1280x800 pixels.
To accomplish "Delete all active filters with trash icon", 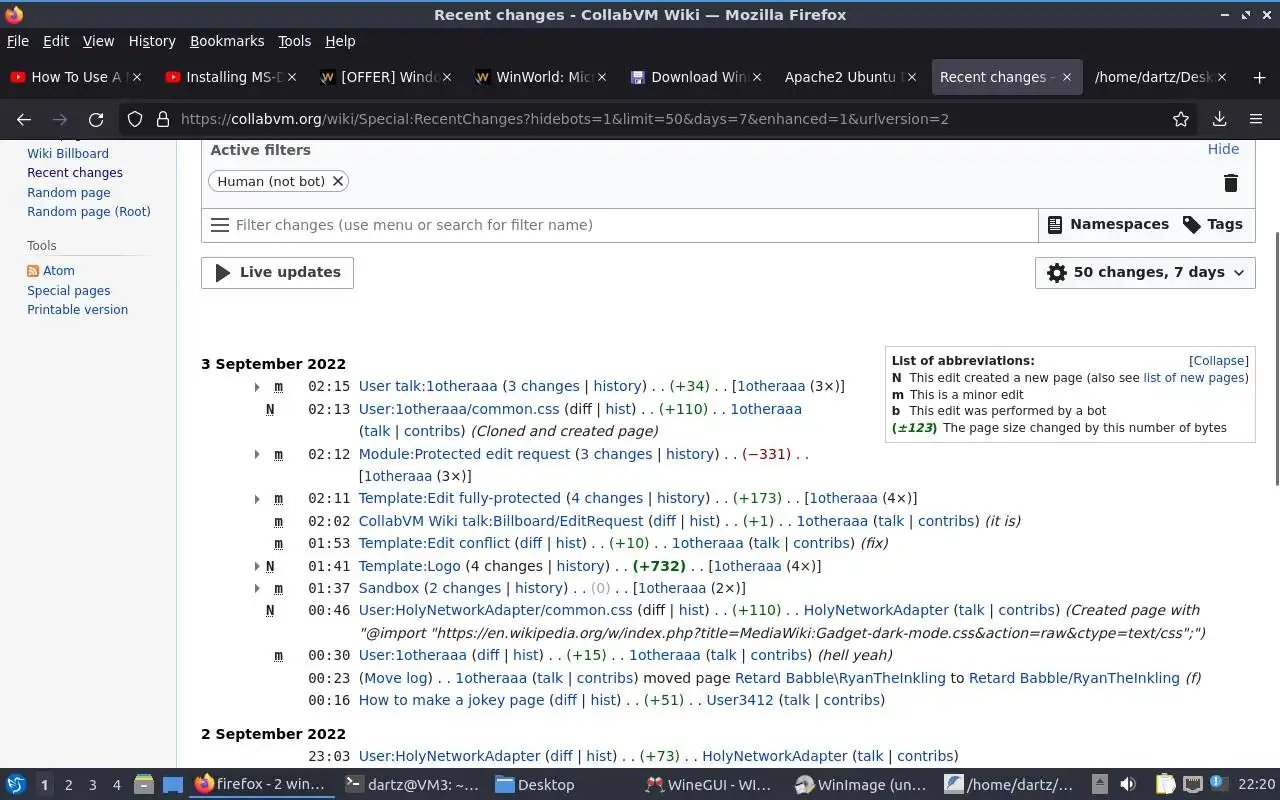I will (x=1231, y=183).
